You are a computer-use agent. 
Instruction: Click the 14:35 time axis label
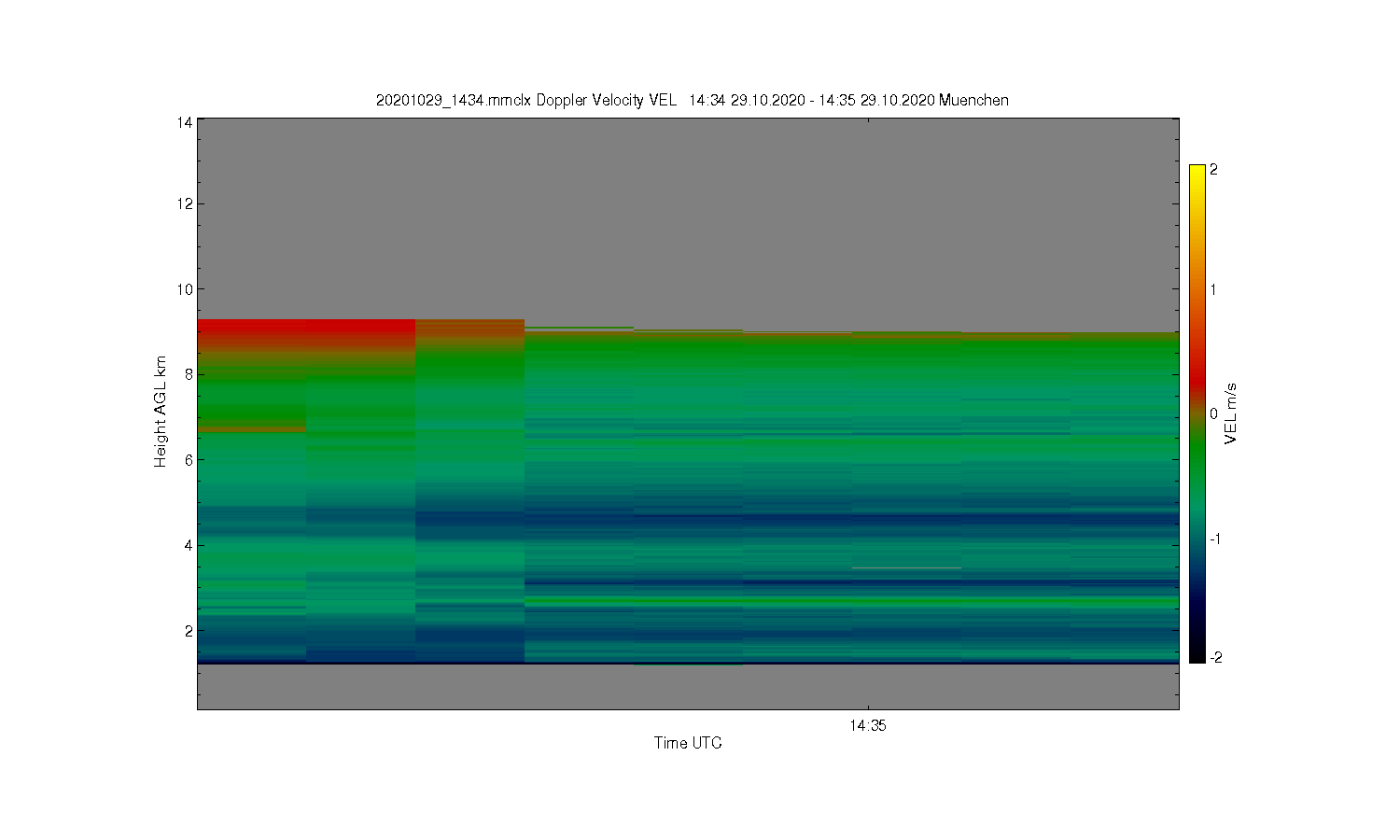868,725
